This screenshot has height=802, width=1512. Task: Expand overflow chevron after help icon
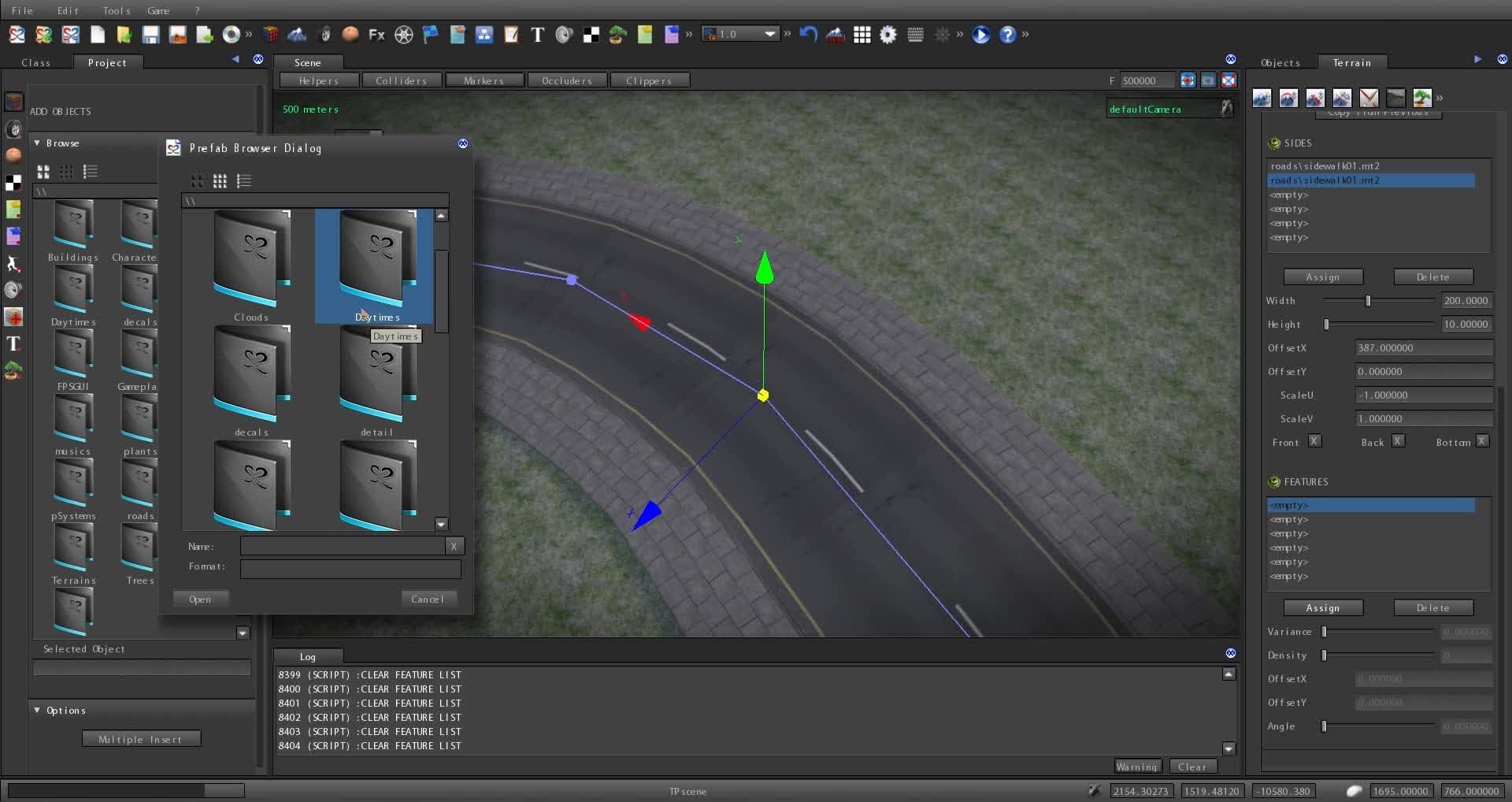1025,34
